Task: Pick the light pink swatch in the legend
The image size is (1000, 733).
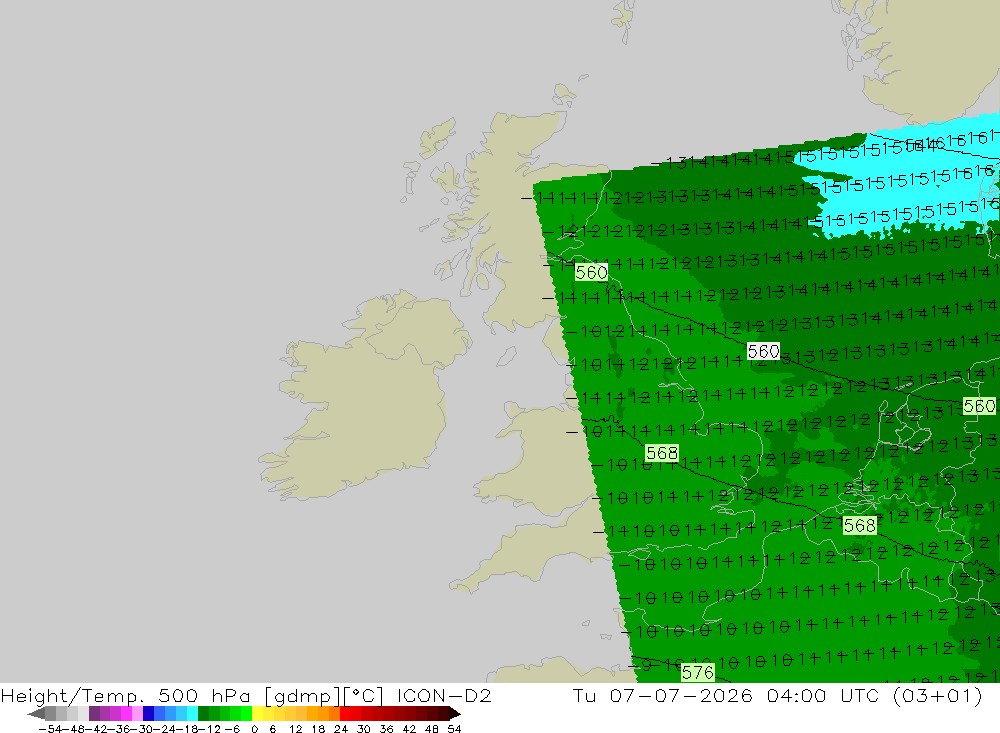Action: coord(137,714)
